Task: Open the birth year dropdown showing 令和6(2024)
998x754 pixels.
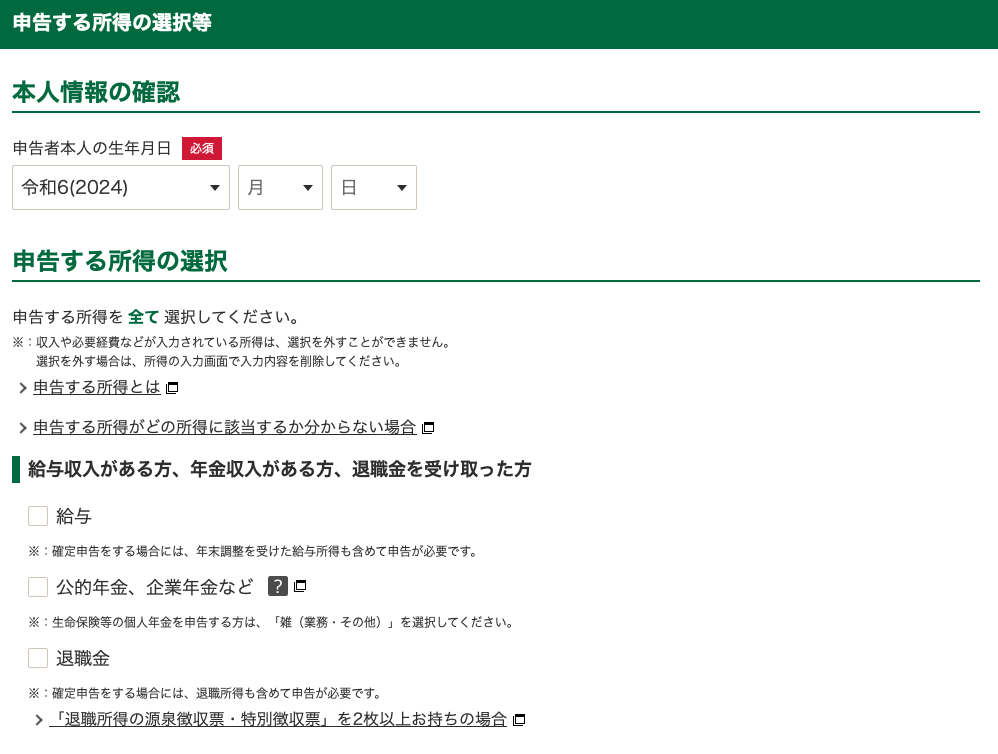Action: (121, 187)
